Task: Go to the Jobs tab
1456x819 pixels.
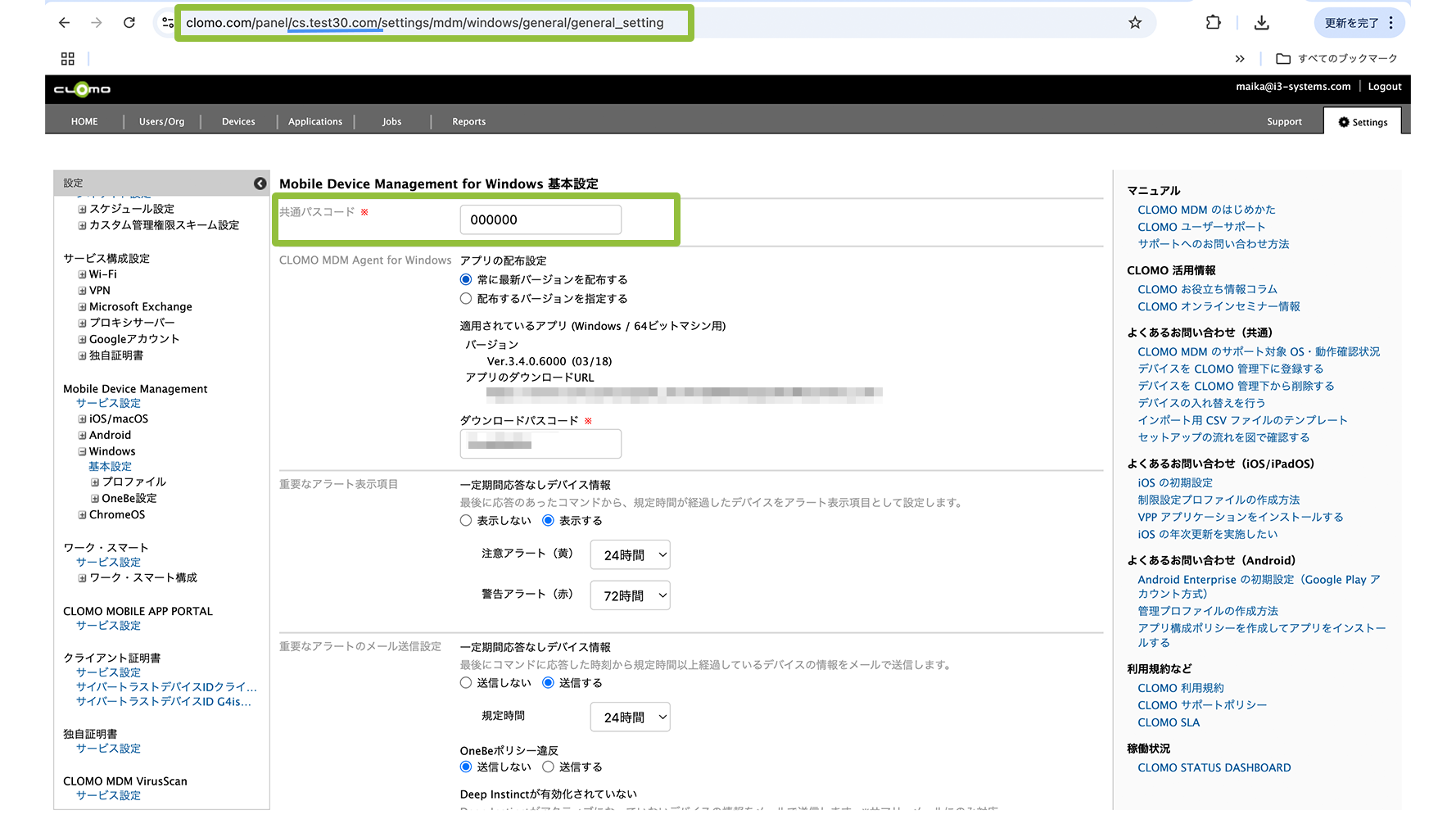Action: click(392, 121)
